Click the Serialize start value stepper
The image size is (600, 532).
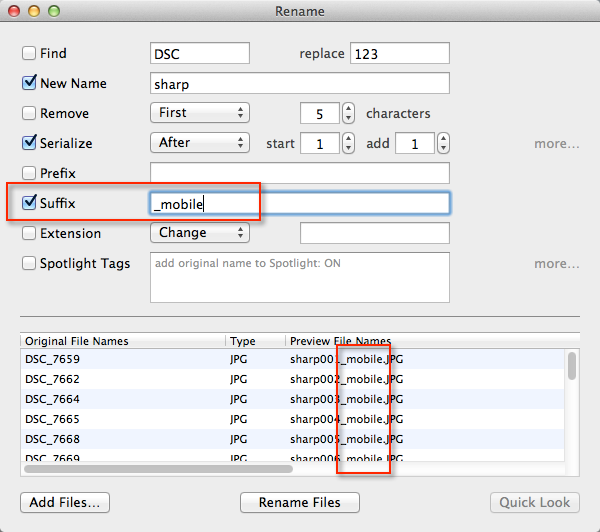[348, 143]
